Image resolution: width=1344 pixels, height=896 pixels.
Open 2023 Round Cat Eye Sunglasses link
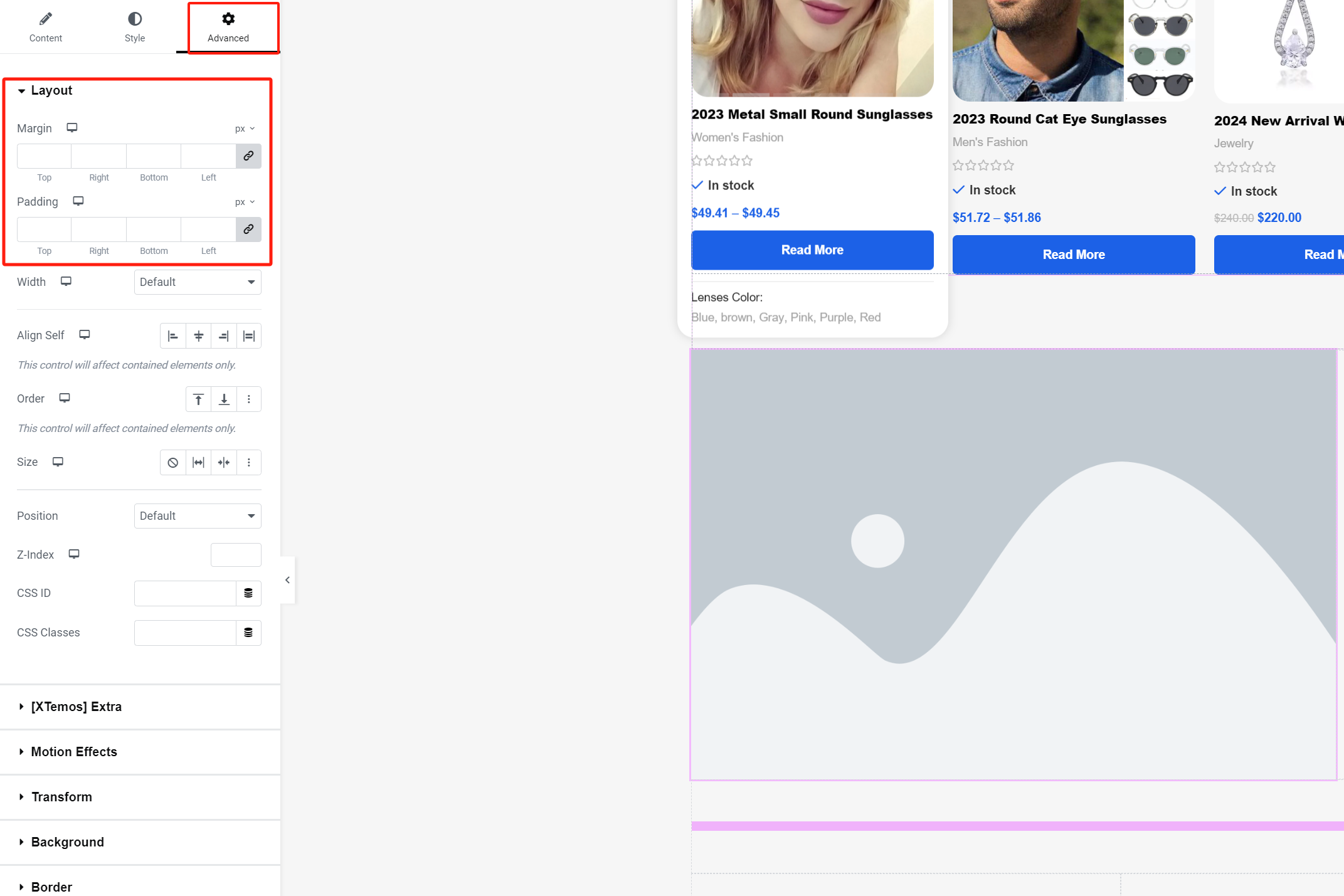click(1059, 119)
